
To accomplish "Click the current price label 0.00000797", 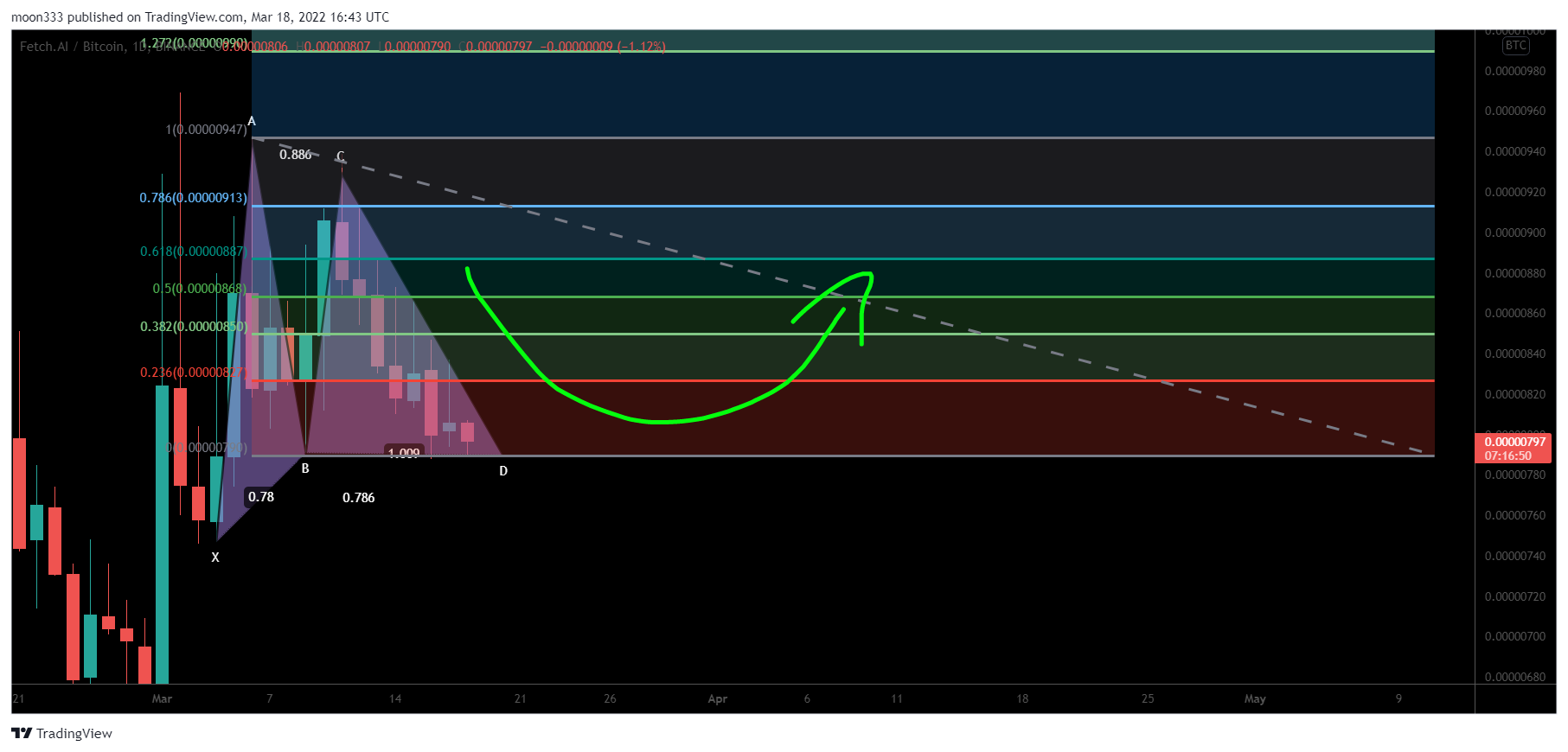I will [x=1514, y=442].
